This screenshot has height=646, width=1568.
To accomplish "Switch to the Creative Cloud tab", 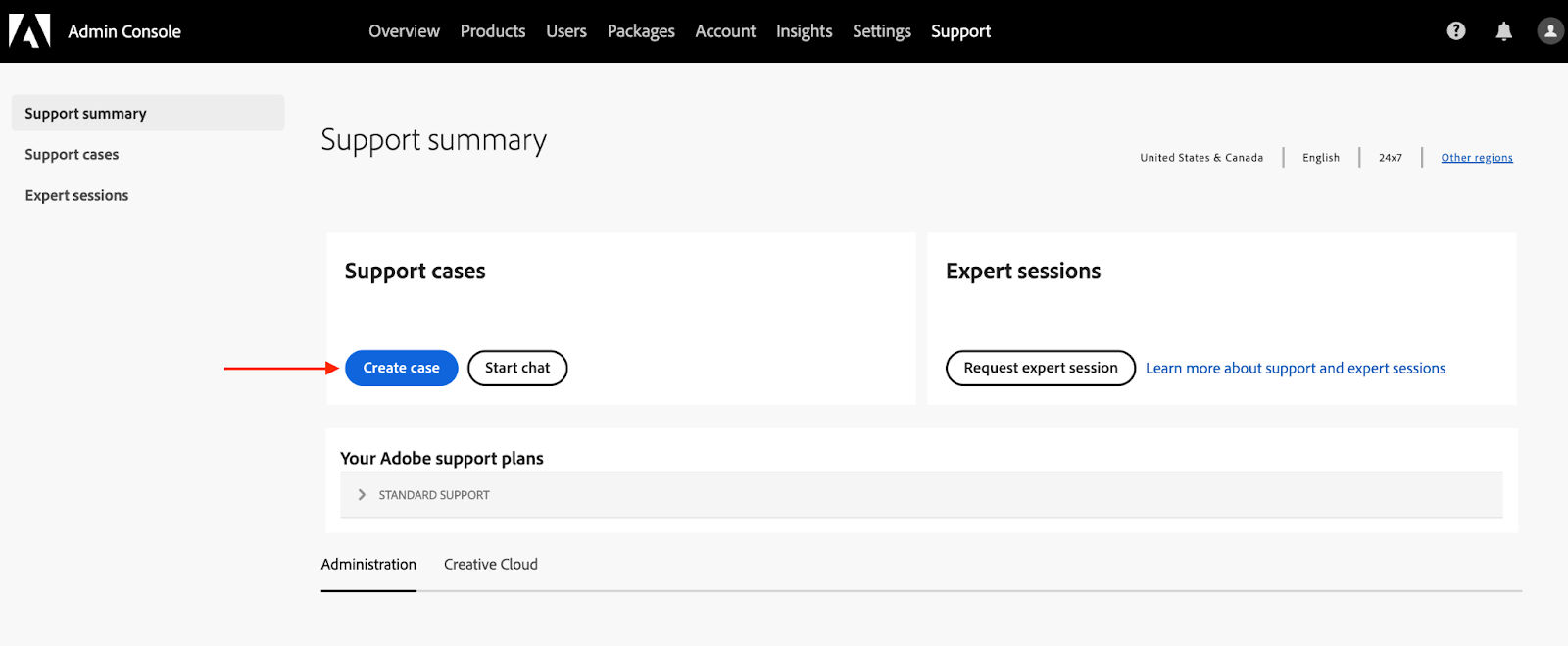I will 491,565.
